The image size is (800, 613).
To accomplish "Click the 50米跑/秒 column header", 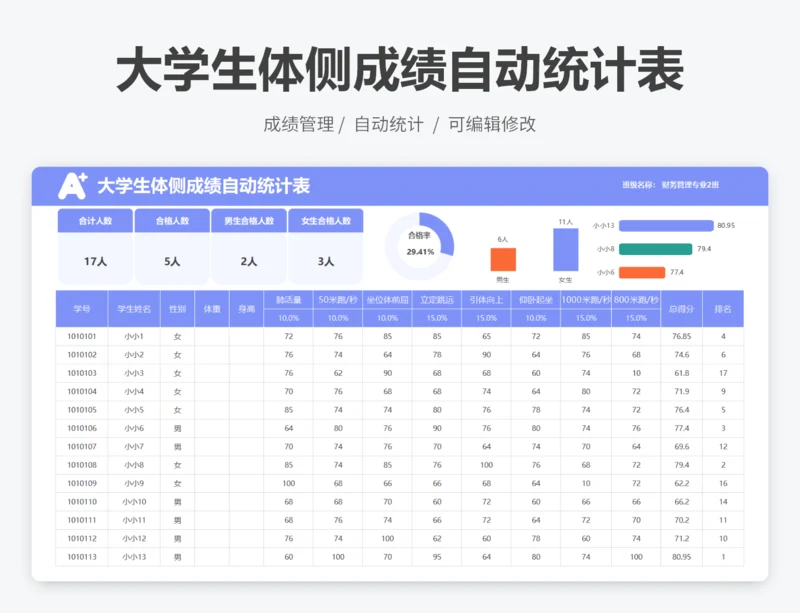I will click(x=338, y=300).
